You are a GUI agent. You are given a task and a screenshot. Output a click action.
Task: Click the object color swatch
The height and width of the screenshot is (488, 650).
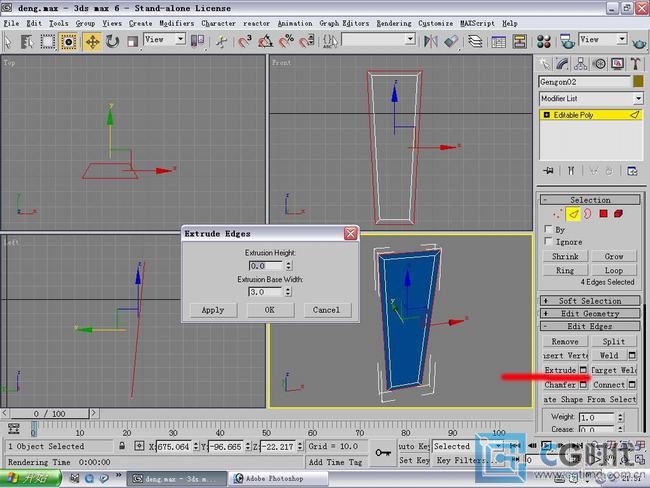tap(638, 81)
